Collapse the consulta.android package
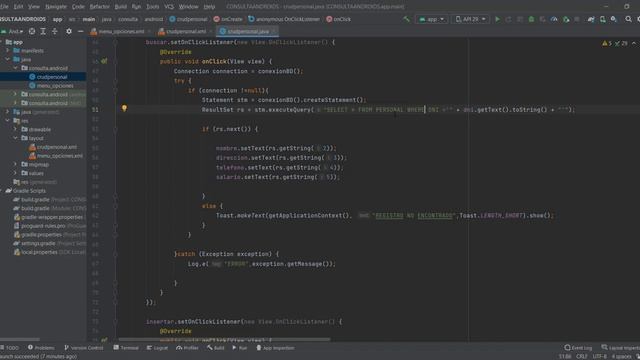 click(x=16, y=68)
